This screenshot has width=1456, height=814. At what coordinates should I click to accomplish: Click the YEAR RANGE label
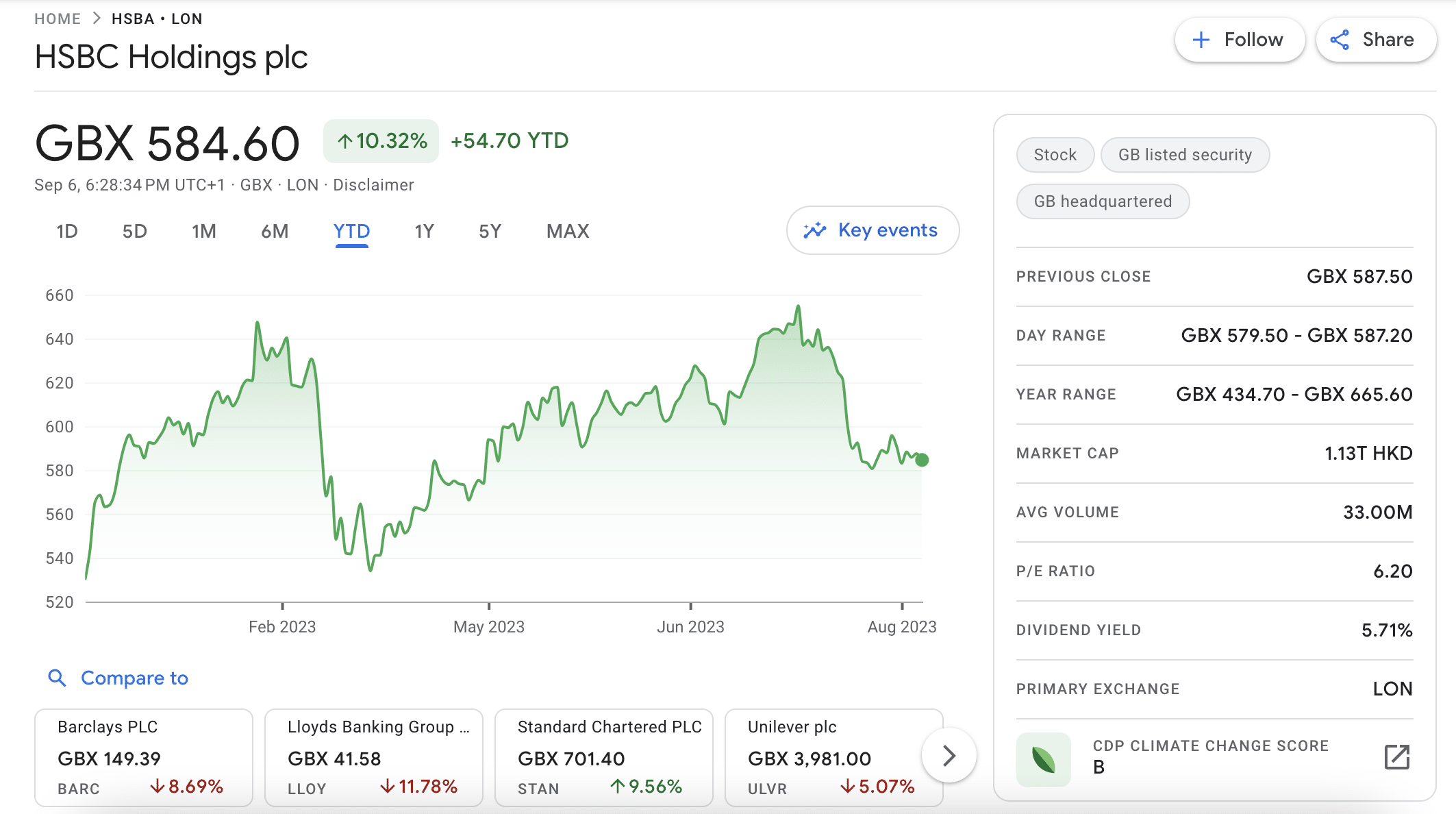click(1066, 395)
